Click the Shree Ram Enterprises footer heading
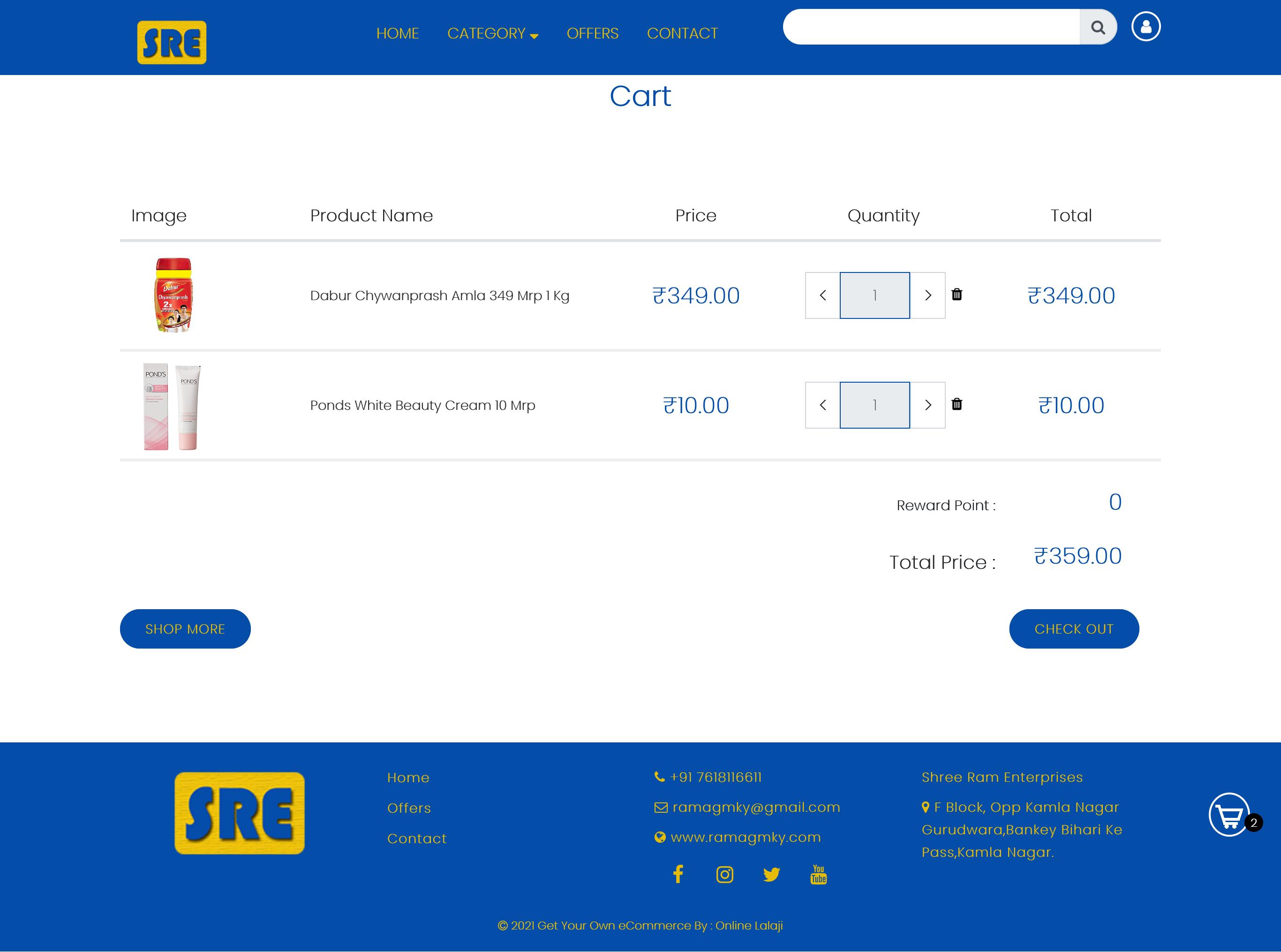The height and width of the screenshot is (952, 1281). pyautogui.click(x=1002, y=777)
